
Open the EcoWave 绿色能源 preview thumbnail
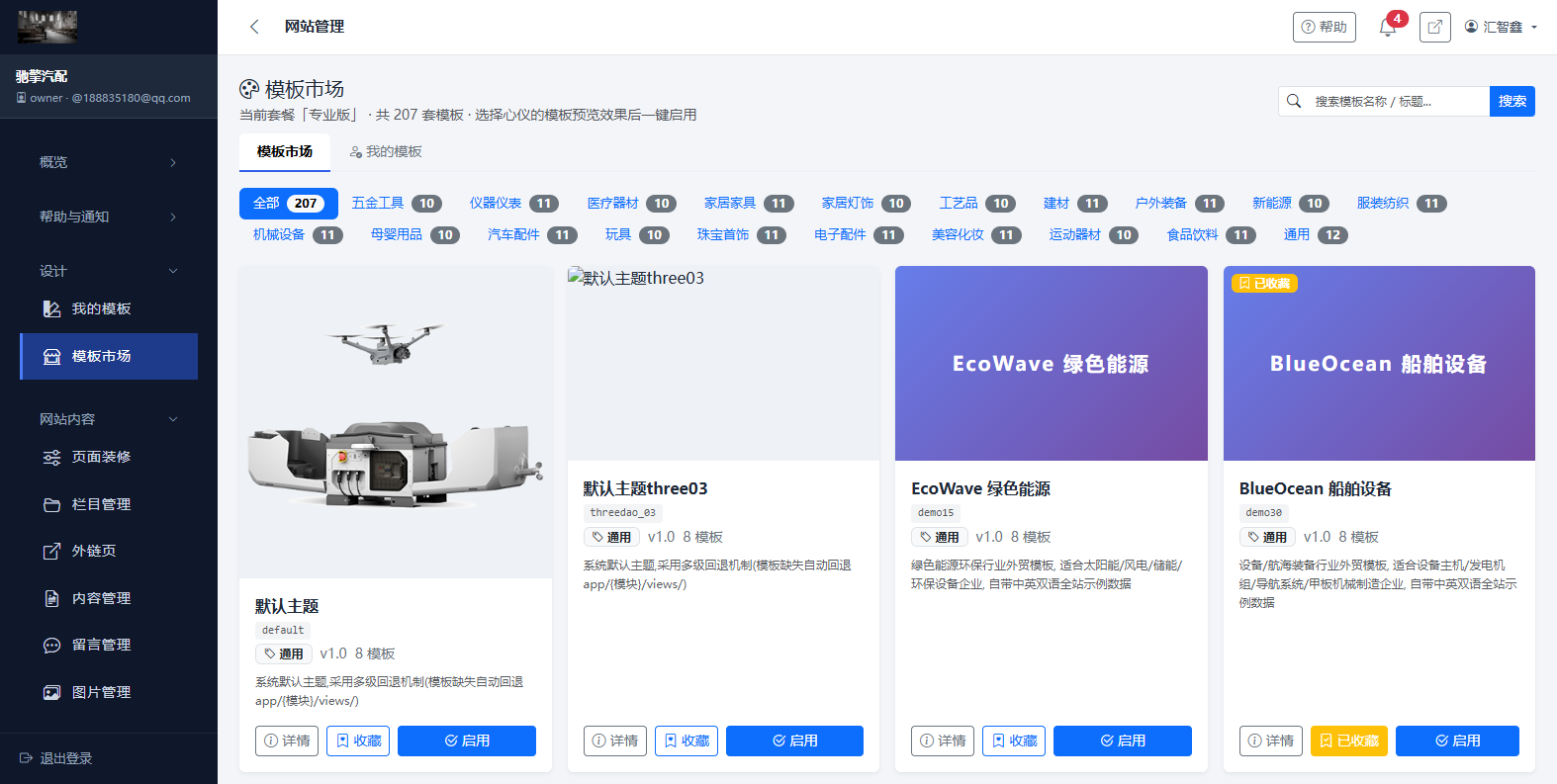point(1052,363)
